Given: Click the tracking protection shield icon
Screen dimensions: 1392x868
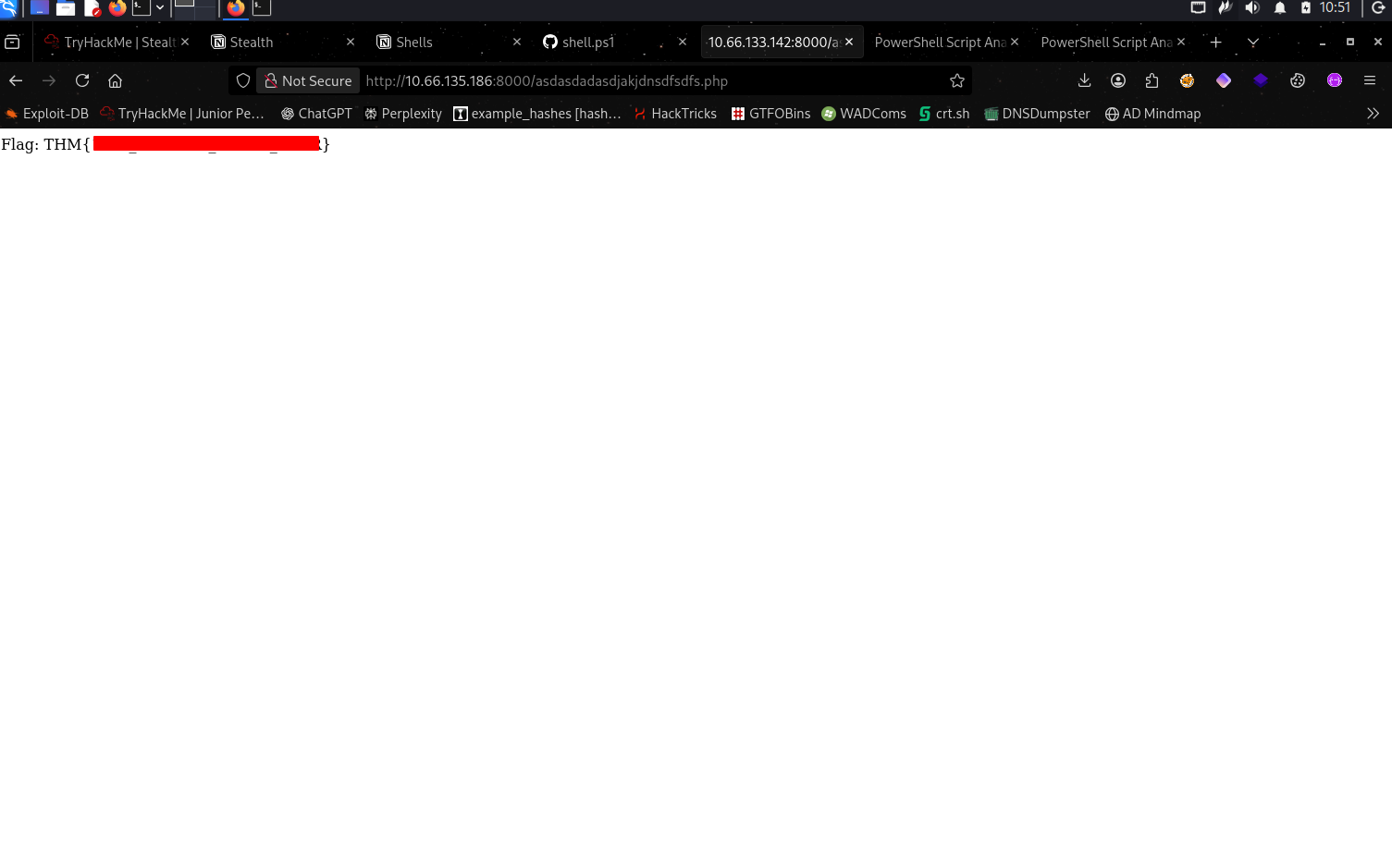Looking at the screenshot, I should click(x=243, y=81).
